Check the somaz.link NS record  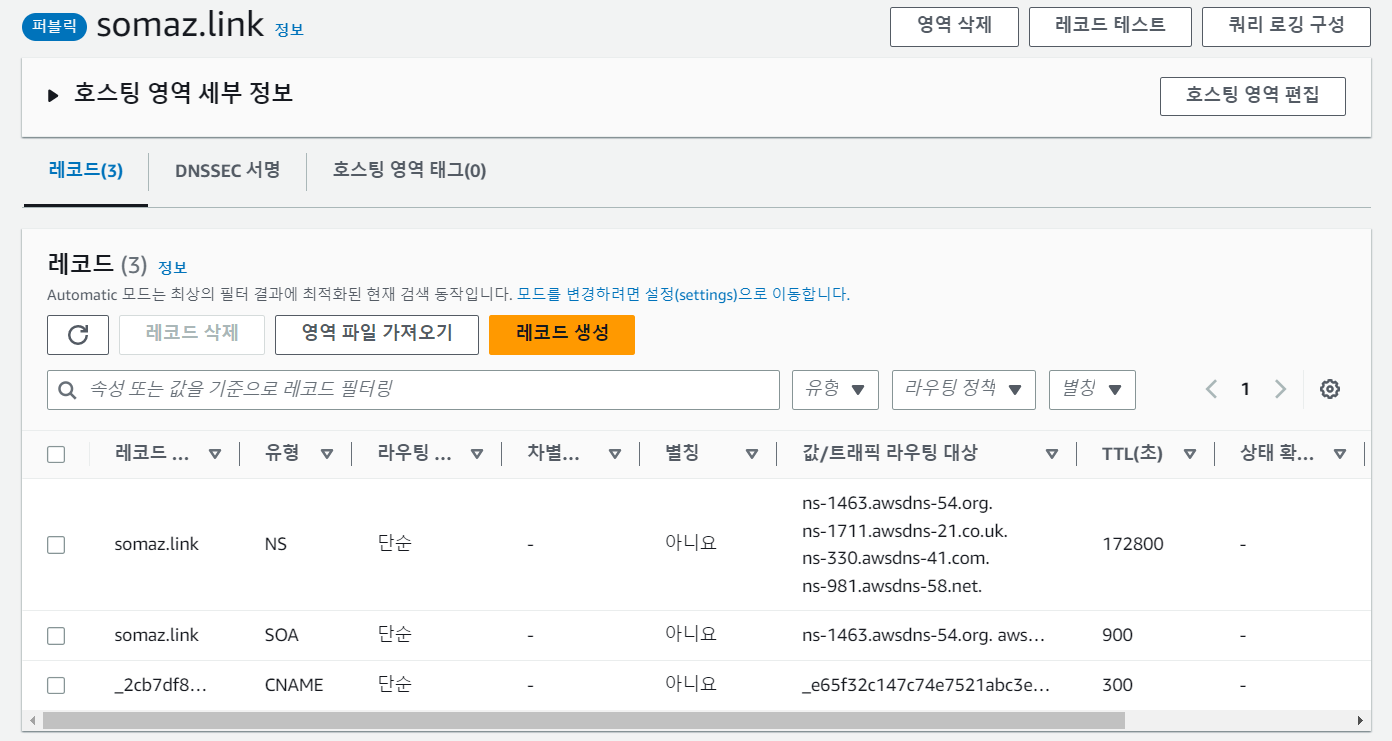[56, 545]
